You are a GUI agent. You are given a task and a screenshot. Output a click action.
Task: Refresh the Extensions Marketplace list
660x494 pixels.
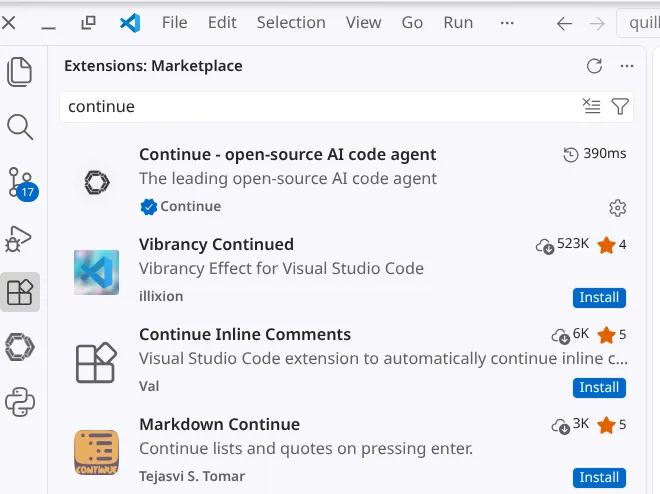click(x=594, y=66)
